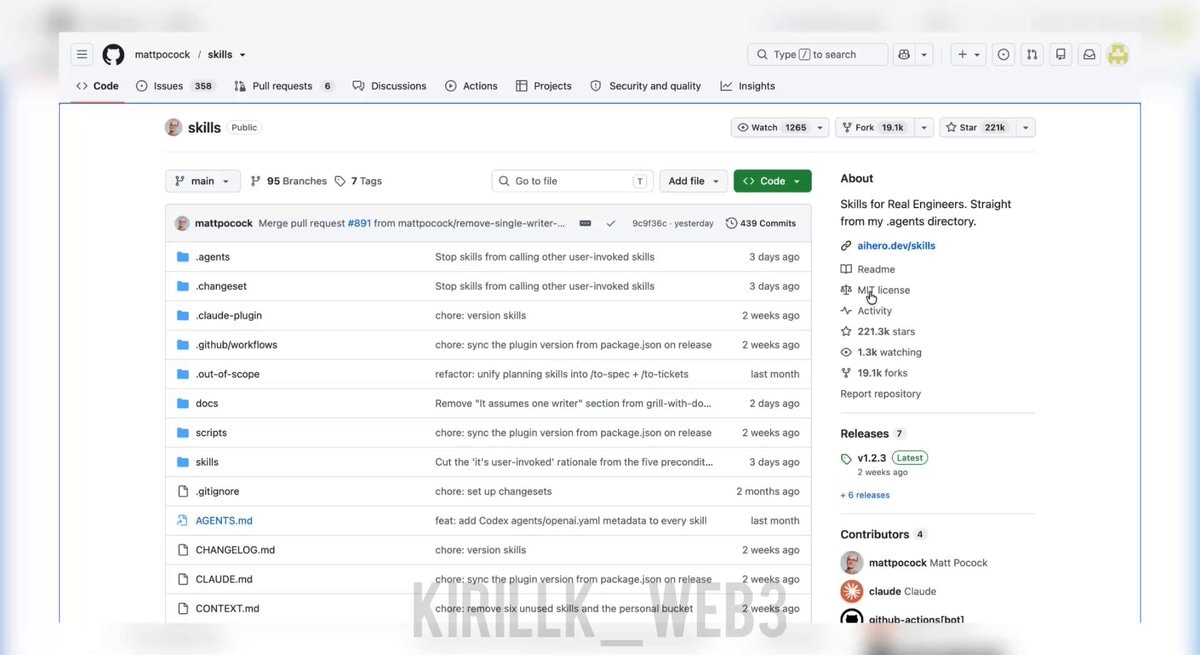Star the repository
Screen dimensions: 1200x655
point(977,128)
